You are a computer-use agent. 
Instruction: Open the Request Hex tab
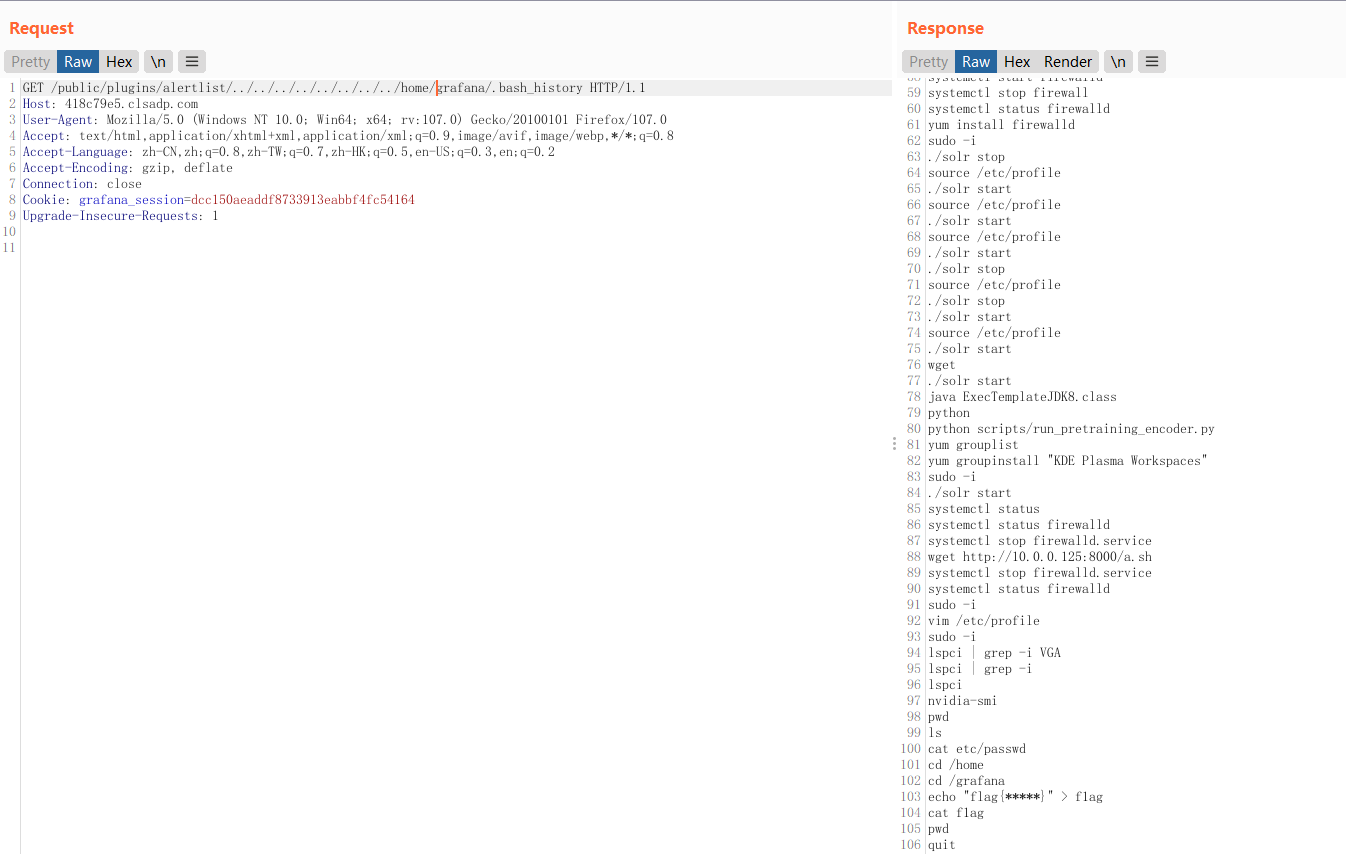click(119, 62)
